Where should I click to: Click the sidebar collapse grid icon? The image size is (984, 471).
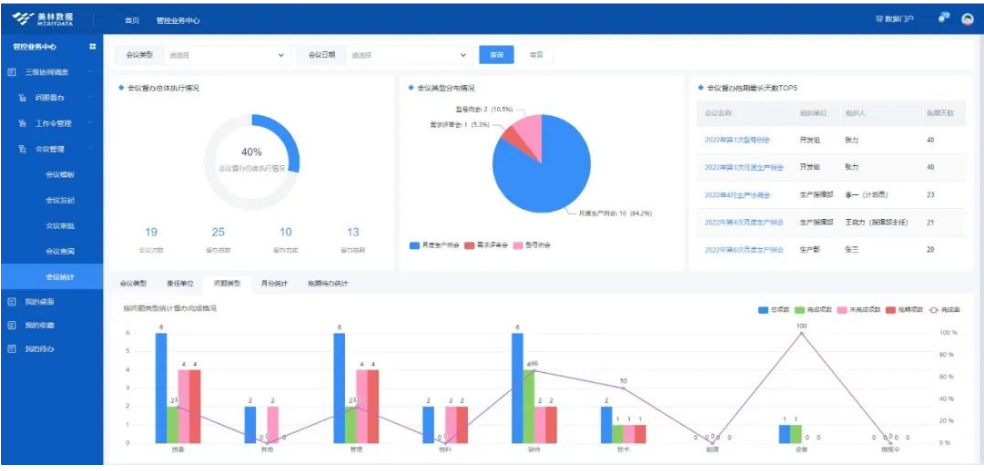tap(93, 46)
